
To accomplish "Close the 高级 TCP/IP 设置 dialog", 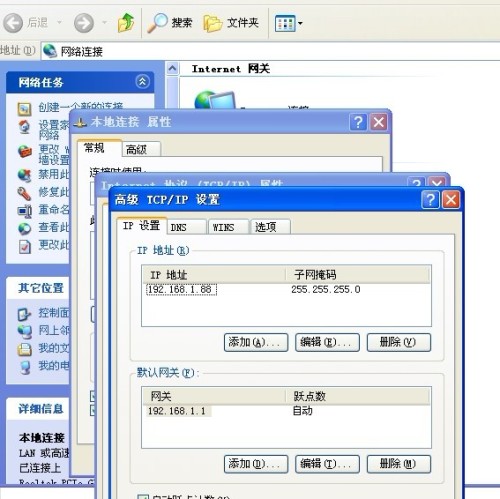I will pos(451,200).
